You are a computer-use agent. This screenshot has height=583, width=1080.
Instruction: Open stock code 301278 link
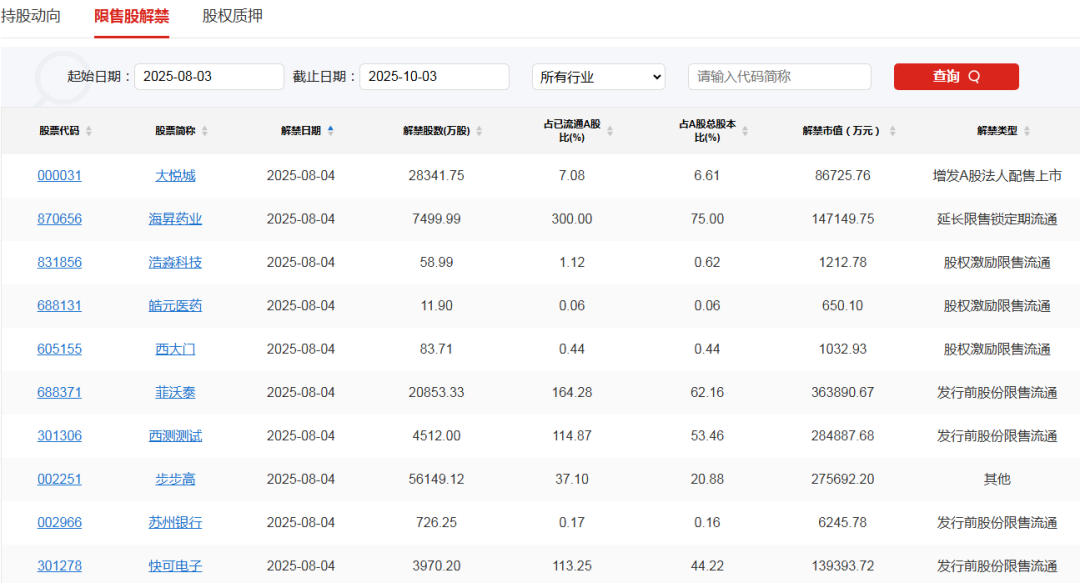[x=59, y=566]
